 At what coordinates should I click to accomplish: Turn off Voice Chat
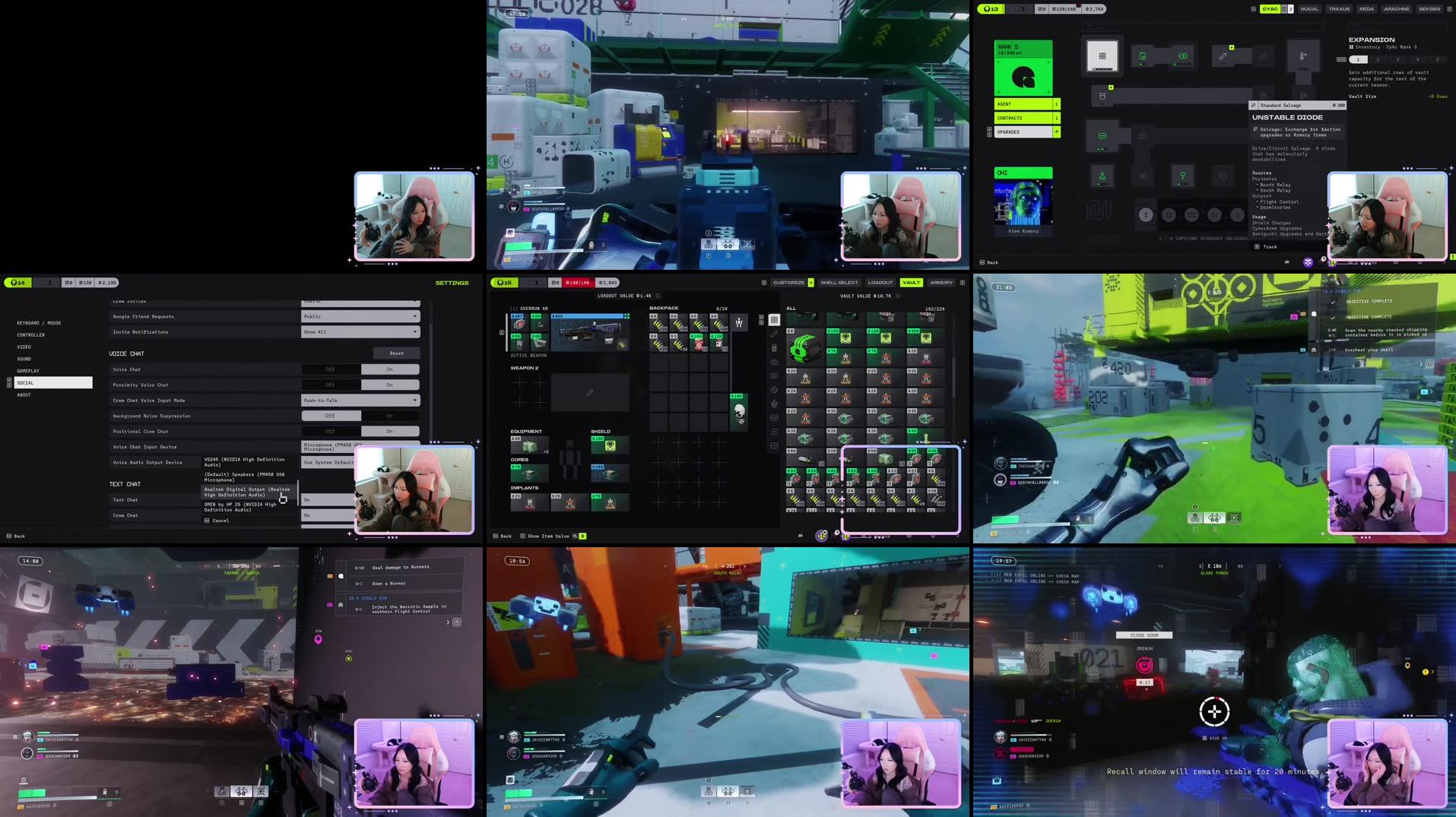click(x=331, y=369)
